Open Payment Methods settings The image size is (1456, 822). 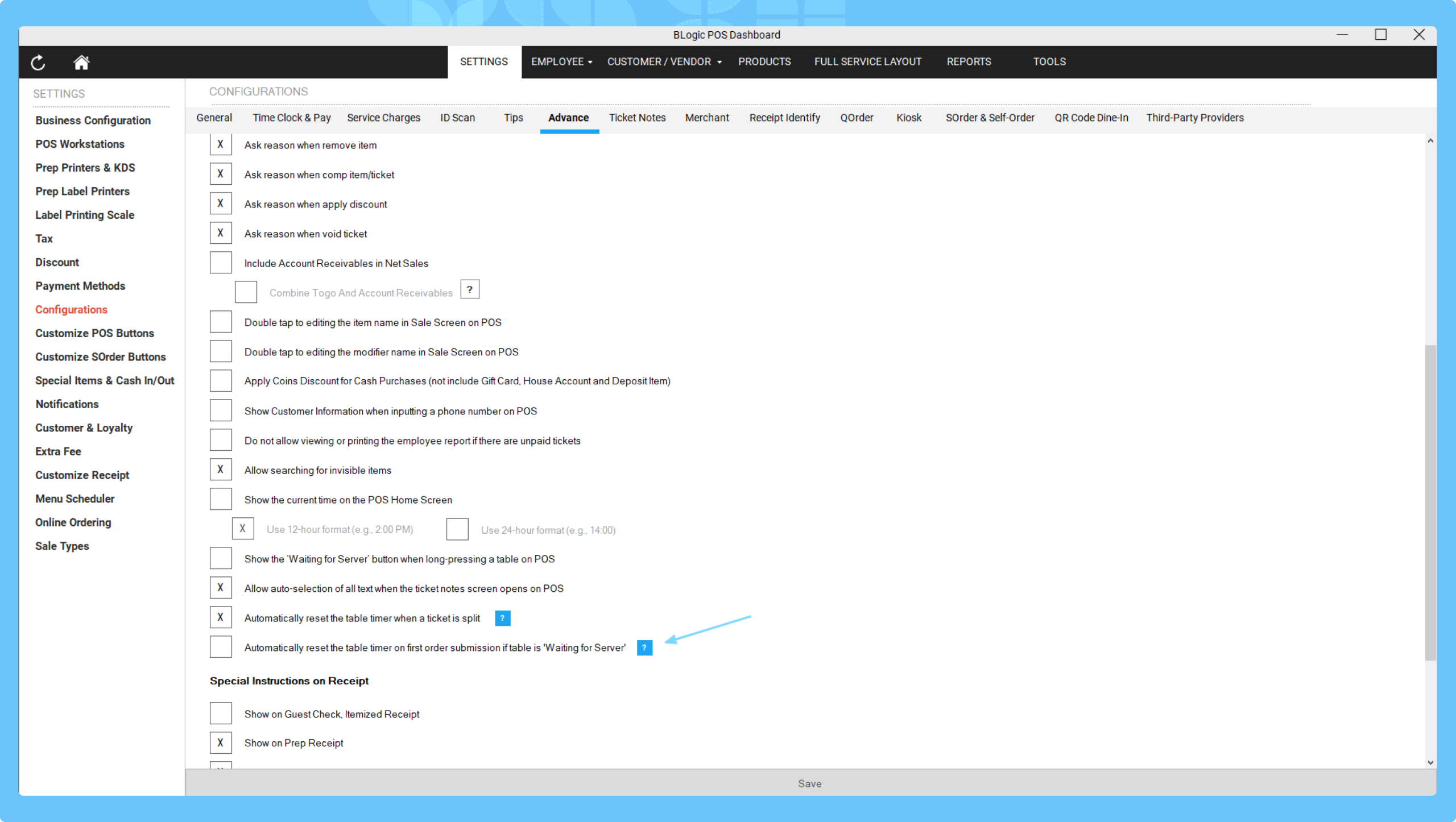click(x=80, y=286)
